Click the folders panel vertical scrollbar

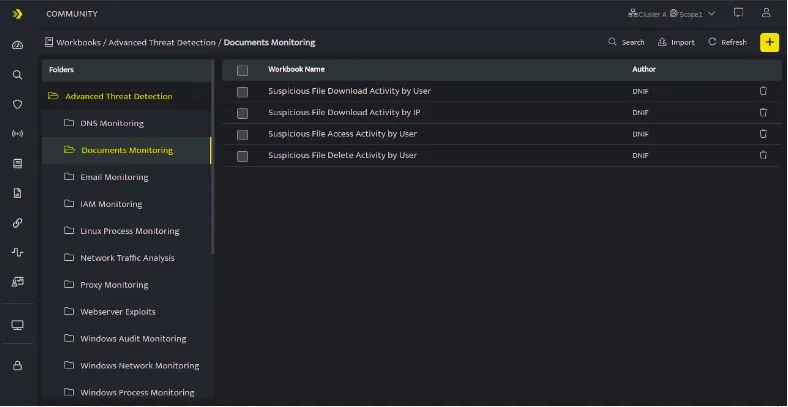(213, 157)
